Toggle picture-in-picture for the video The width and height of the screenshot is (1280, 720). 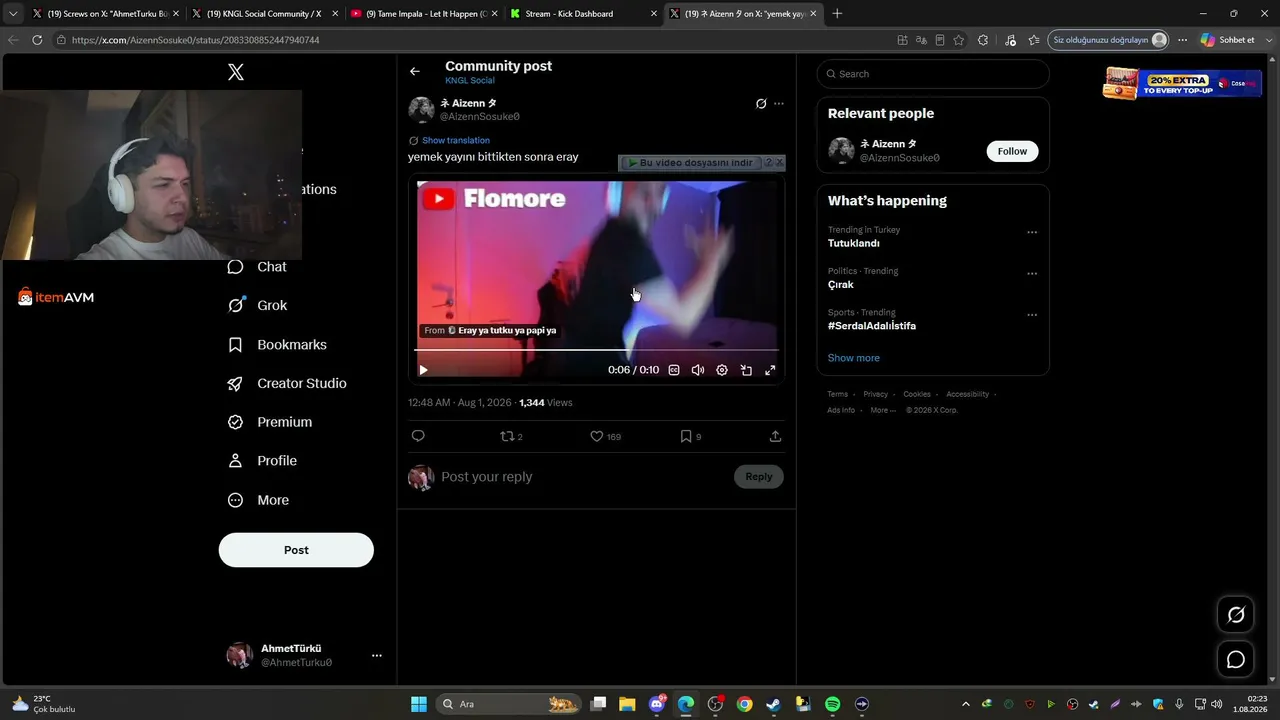click(746, 370)
